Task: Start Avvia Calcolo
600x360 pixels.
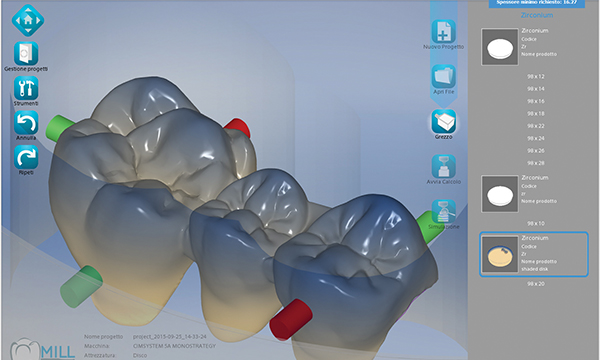Action: pyautogui.click(x=443, y=166)
